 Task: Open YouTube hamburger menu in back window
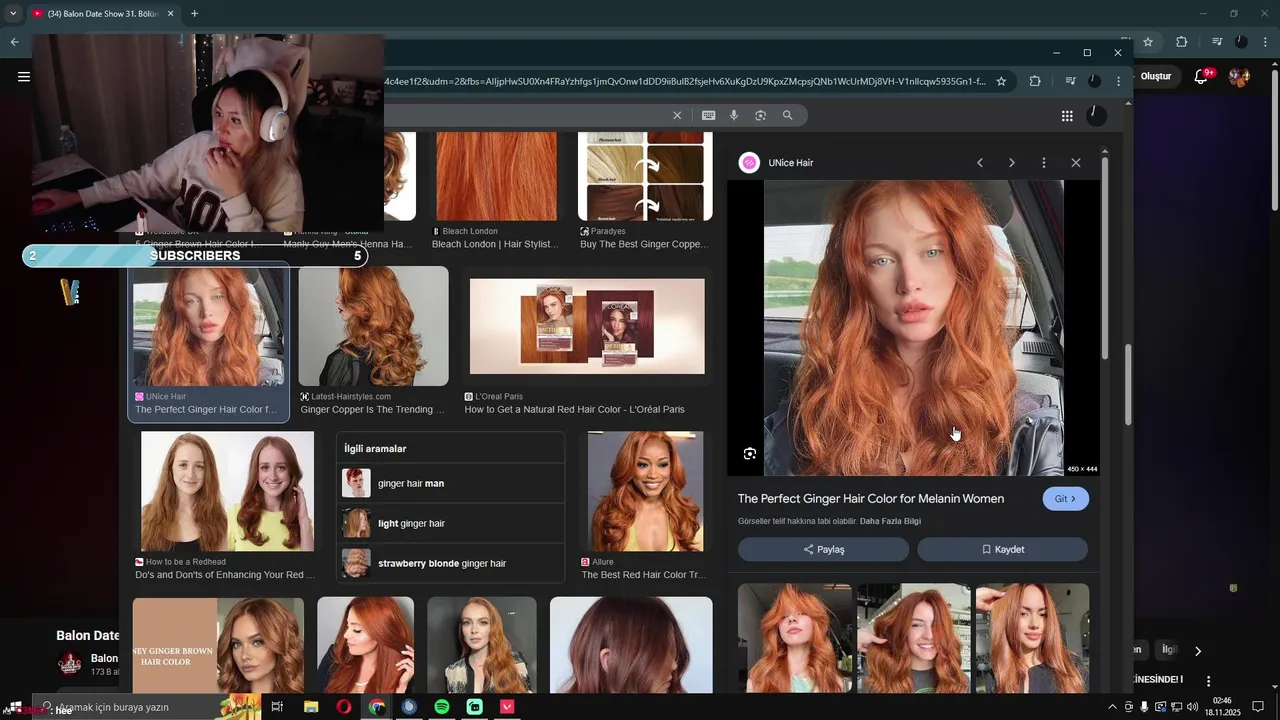click(24, 76)
